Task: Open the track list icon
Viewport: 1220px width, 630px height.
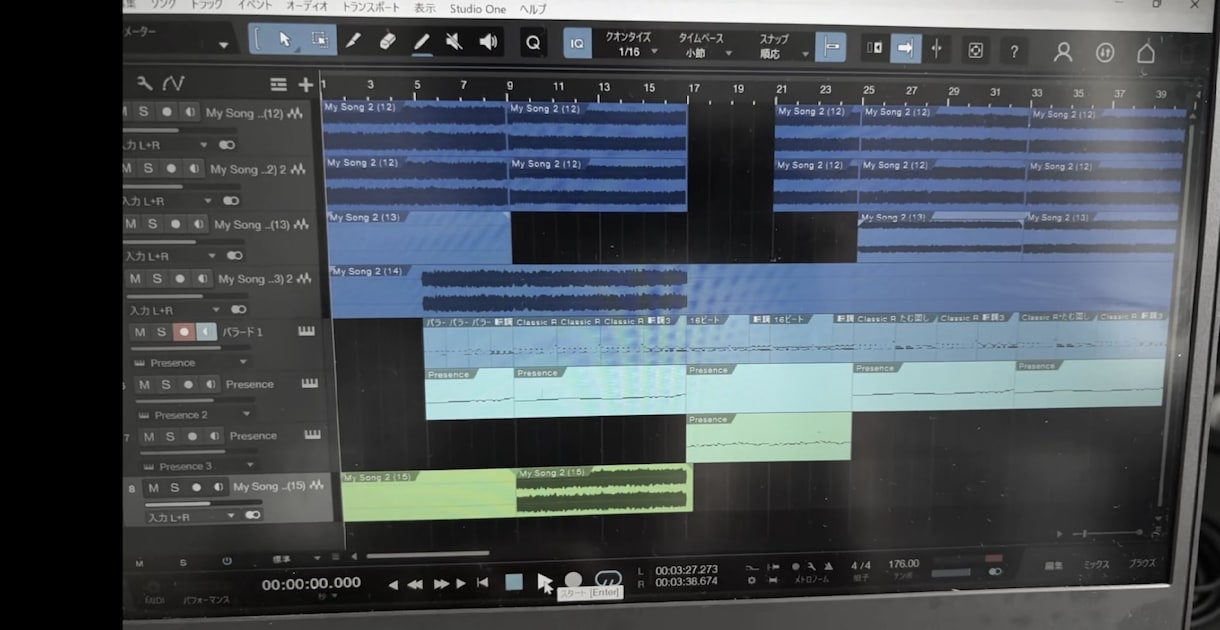Action: (x=278, y=84)
